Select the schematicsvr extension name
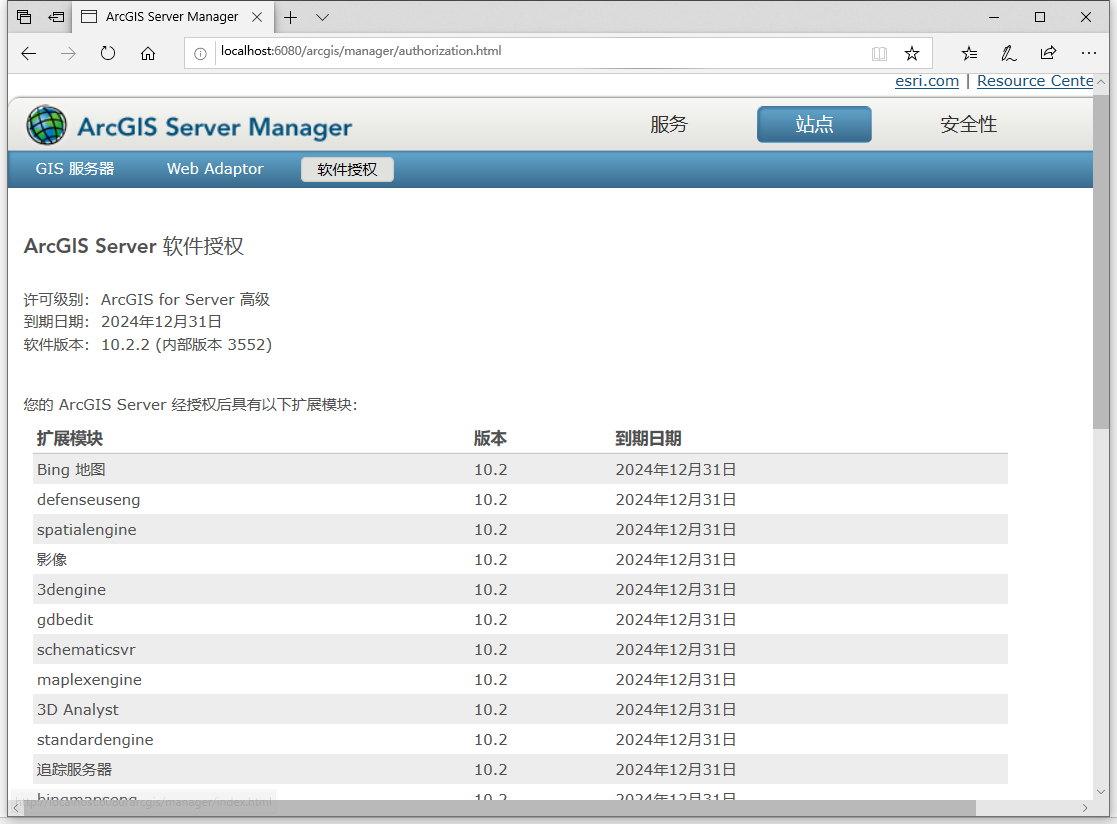The width and height of the screenshot is (1117, 824). pos(85,650)
